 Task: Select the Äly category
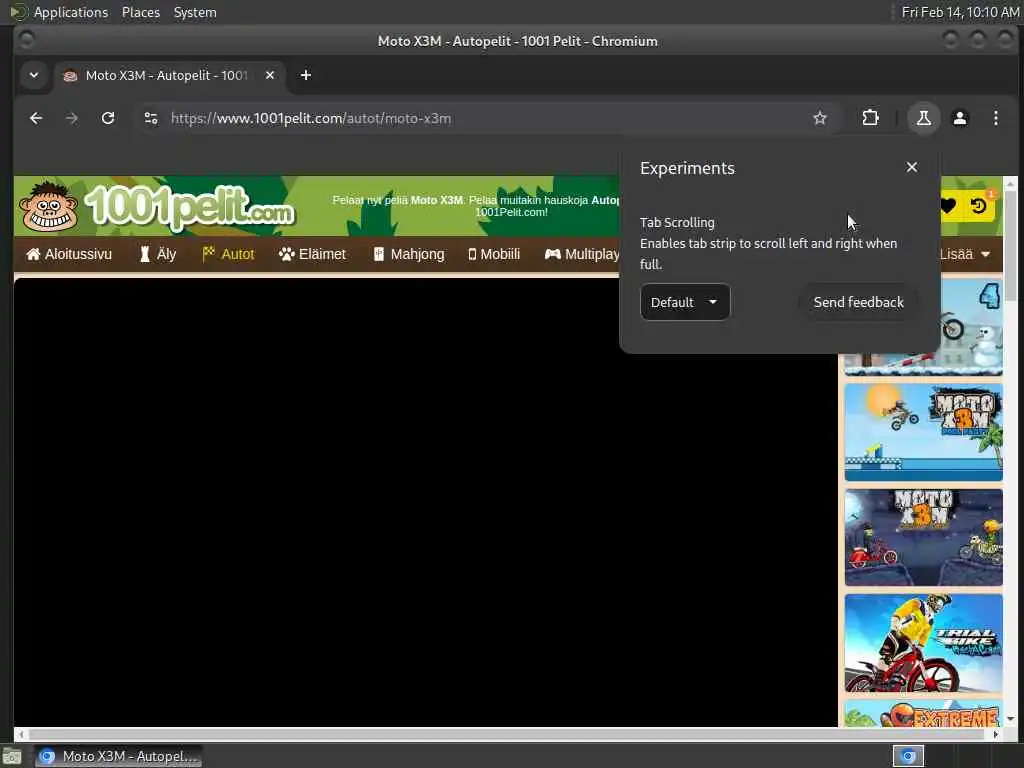pyautogui.click(x=158, y=254)
